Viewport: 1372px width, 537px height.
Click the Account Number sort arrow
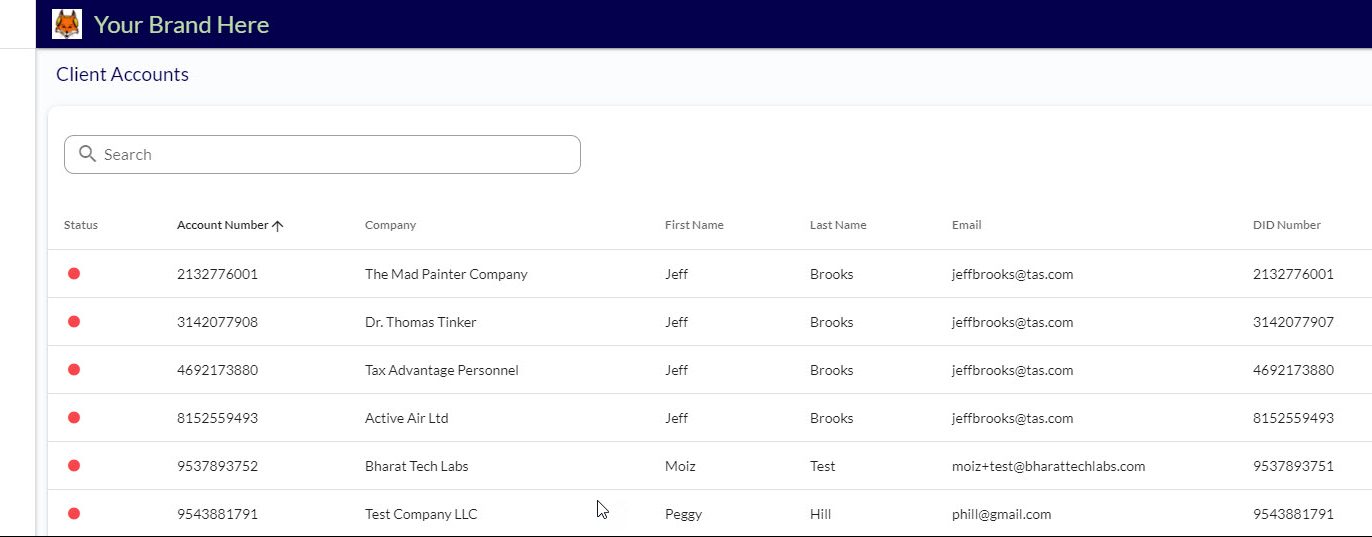coord(278,226)
